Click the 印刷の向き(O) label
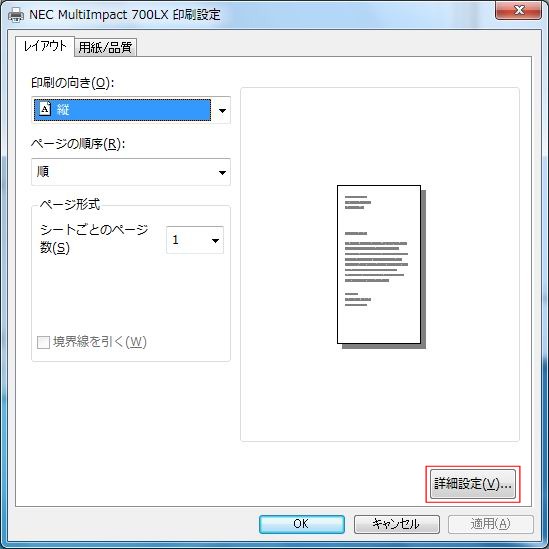 click(72, 83)
